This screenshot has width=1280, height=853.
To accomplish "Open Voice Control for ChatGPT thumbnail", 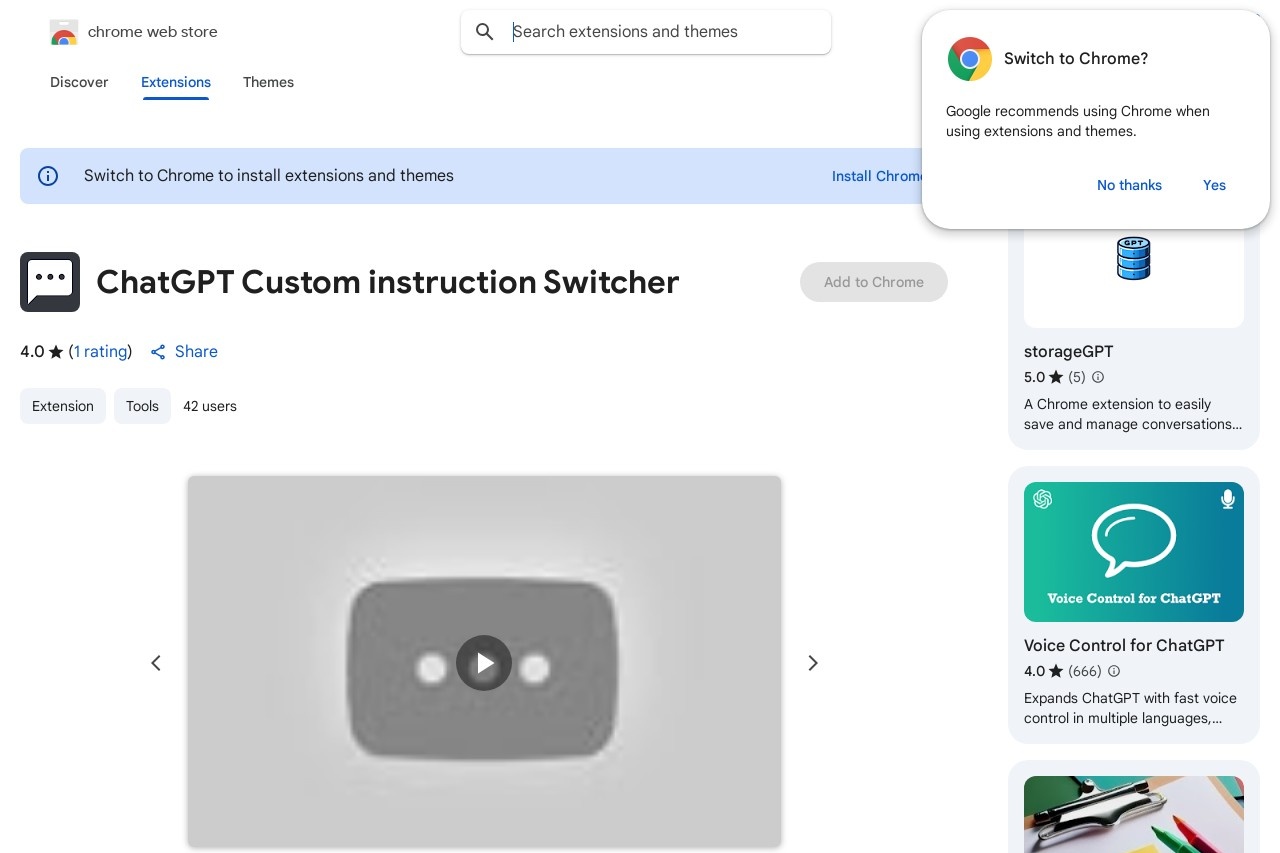I will tap(1134, 552).
